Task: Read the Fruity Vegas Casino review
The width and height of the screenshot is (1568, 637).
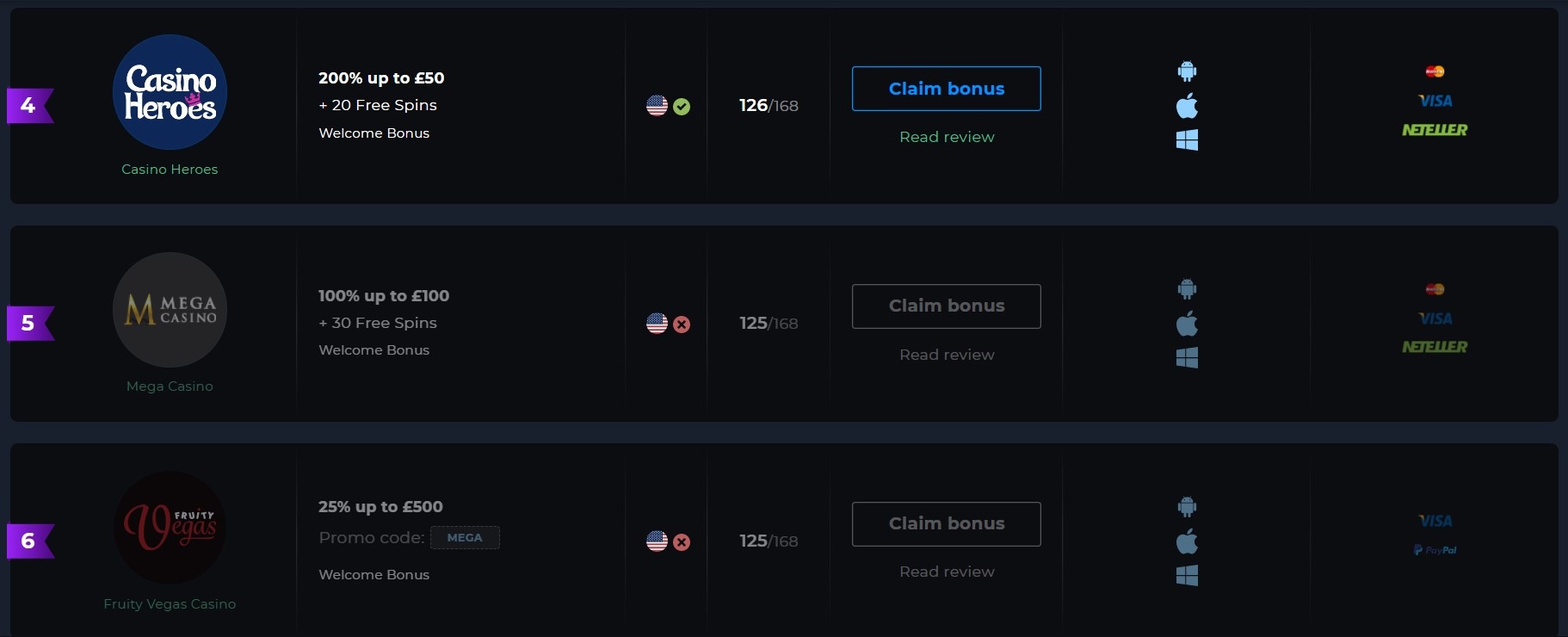Action: 947,572
